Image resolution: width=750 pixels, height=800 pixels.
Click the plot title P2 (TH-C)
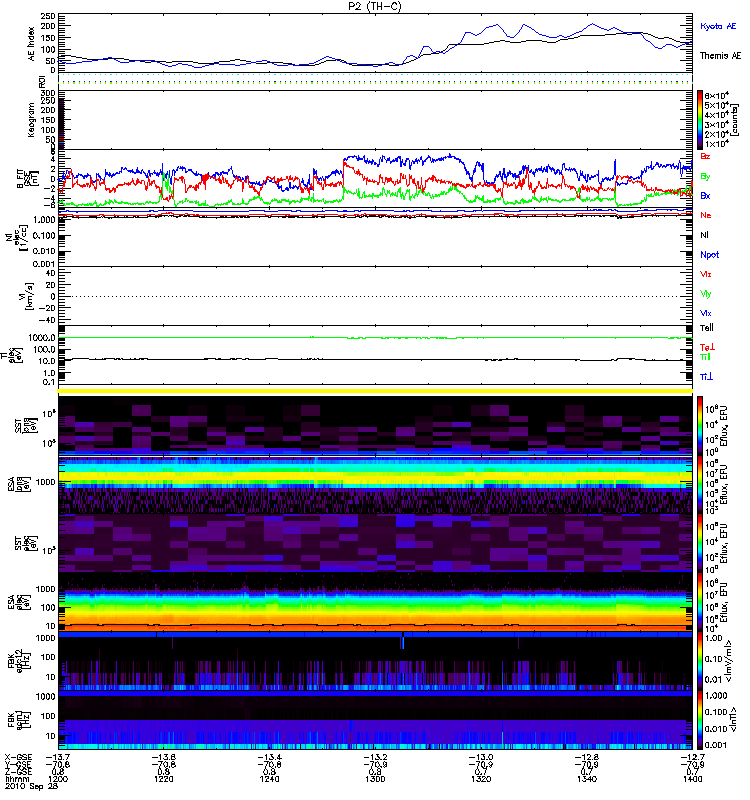click(375, 6)
